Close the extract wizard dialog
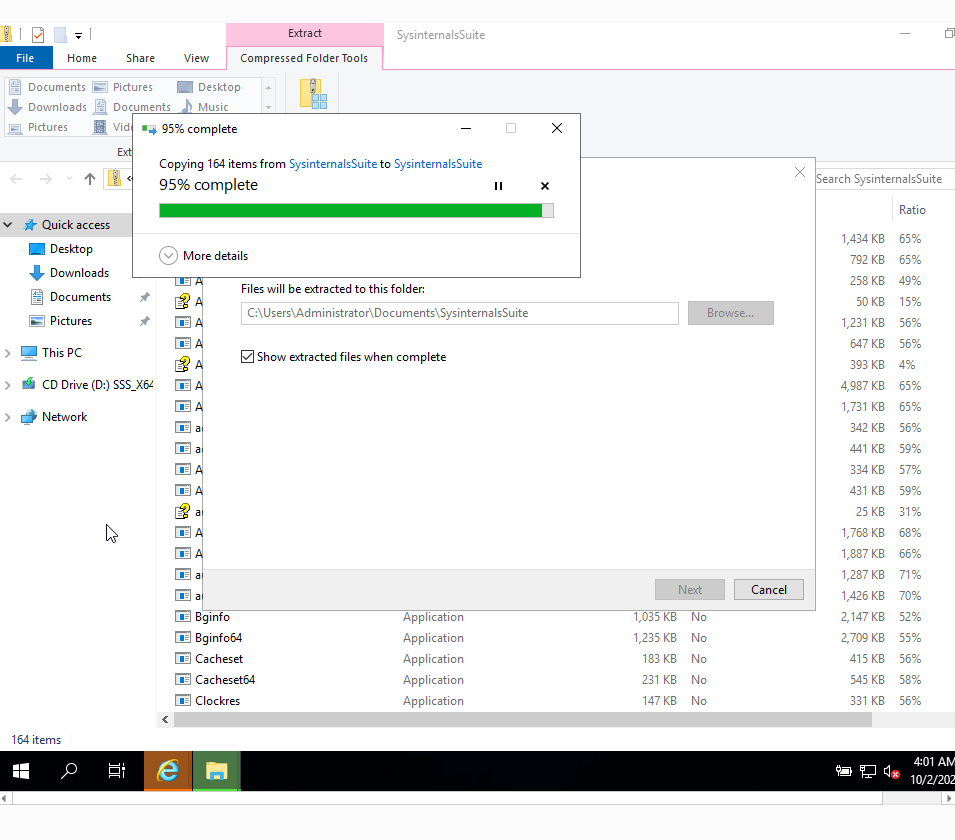The height and width of the screenshot is (840, 955). click(800, 172)
